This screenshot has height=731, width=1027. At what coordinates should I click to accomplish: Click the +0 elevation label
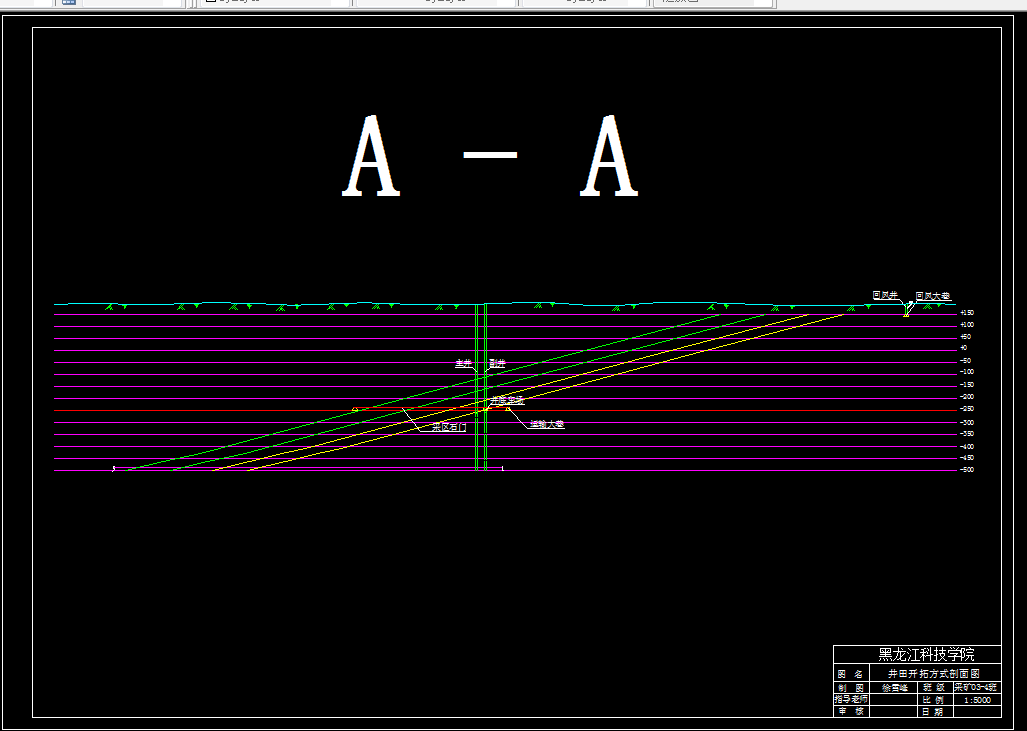(x=963, y=348)
